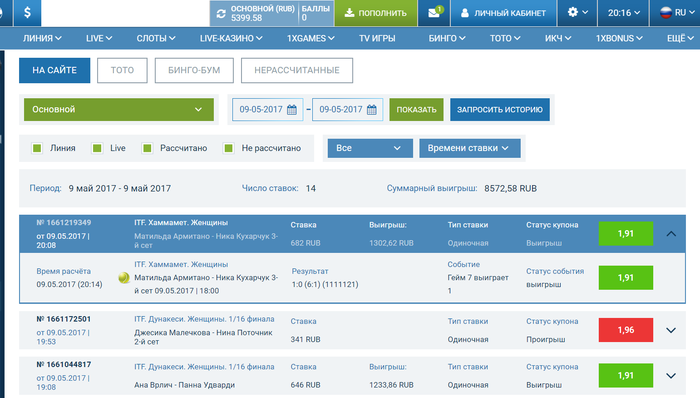This screenshot has width=700, height=398.
Task: Switch to the БИНГО-БУМ tab
Action: click(194, 70)
